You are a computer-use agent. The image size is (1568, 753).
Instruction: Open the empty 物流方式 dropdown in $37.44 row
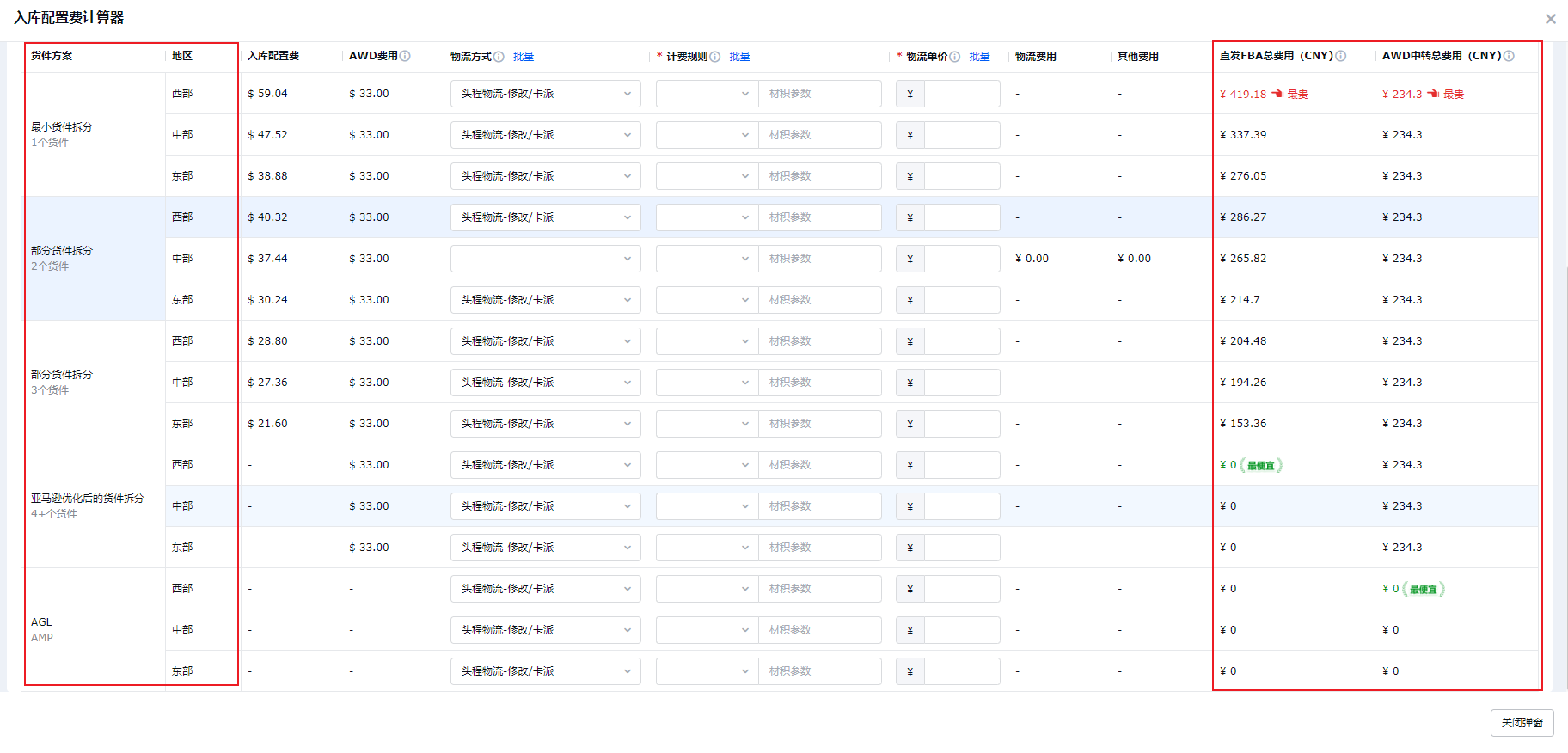coord(546,259)
